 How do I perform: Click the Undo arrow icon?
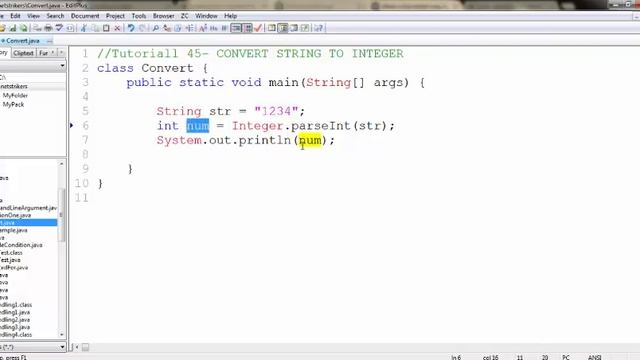(x=131, y=28)
